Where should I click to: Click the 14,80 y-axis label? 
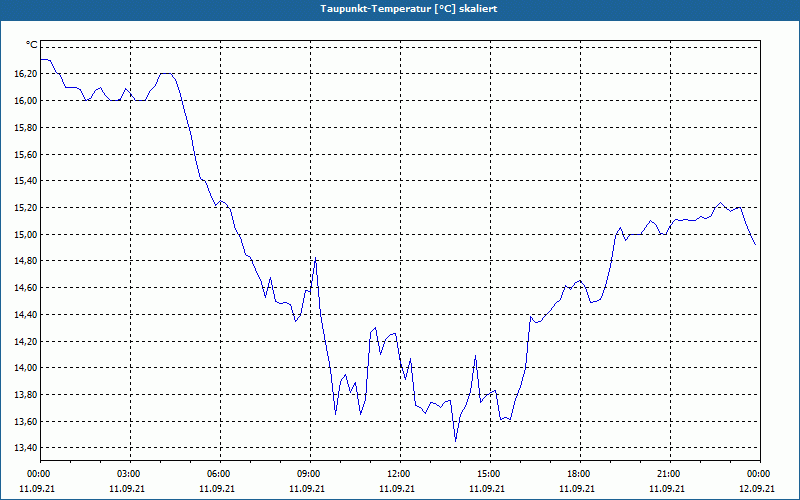click(24, 261)
